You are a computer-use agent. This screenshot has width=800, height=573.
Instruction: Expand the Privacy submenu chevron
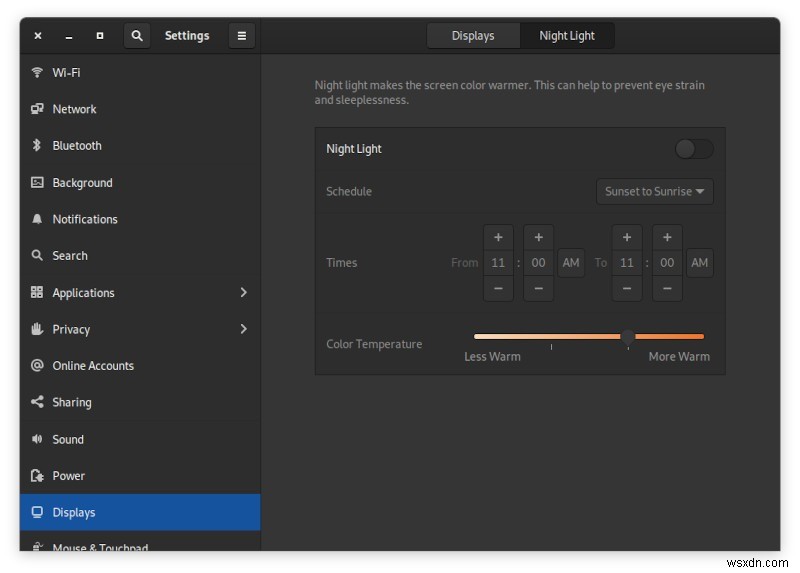243,329
